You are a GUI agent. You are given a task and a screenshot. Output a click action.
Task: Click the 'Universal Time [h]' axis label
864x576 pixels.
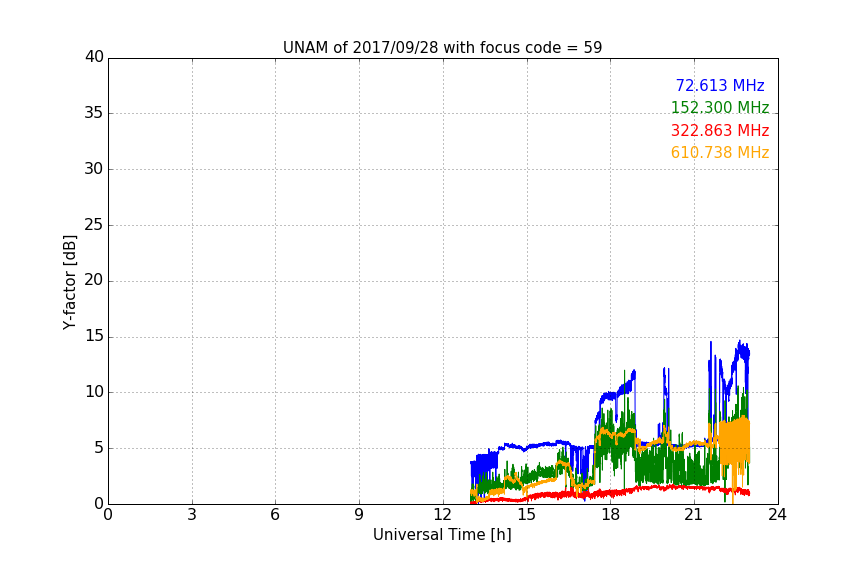442,535
